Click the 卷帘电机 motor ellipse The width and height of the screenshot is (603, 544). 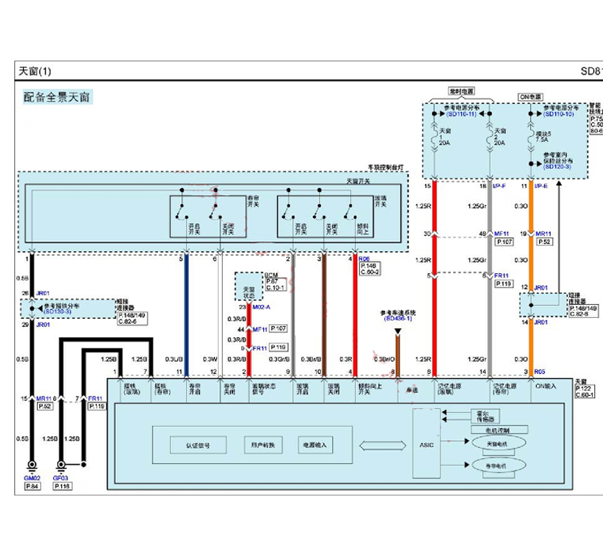pyautogui.click(x=499, y=466)
